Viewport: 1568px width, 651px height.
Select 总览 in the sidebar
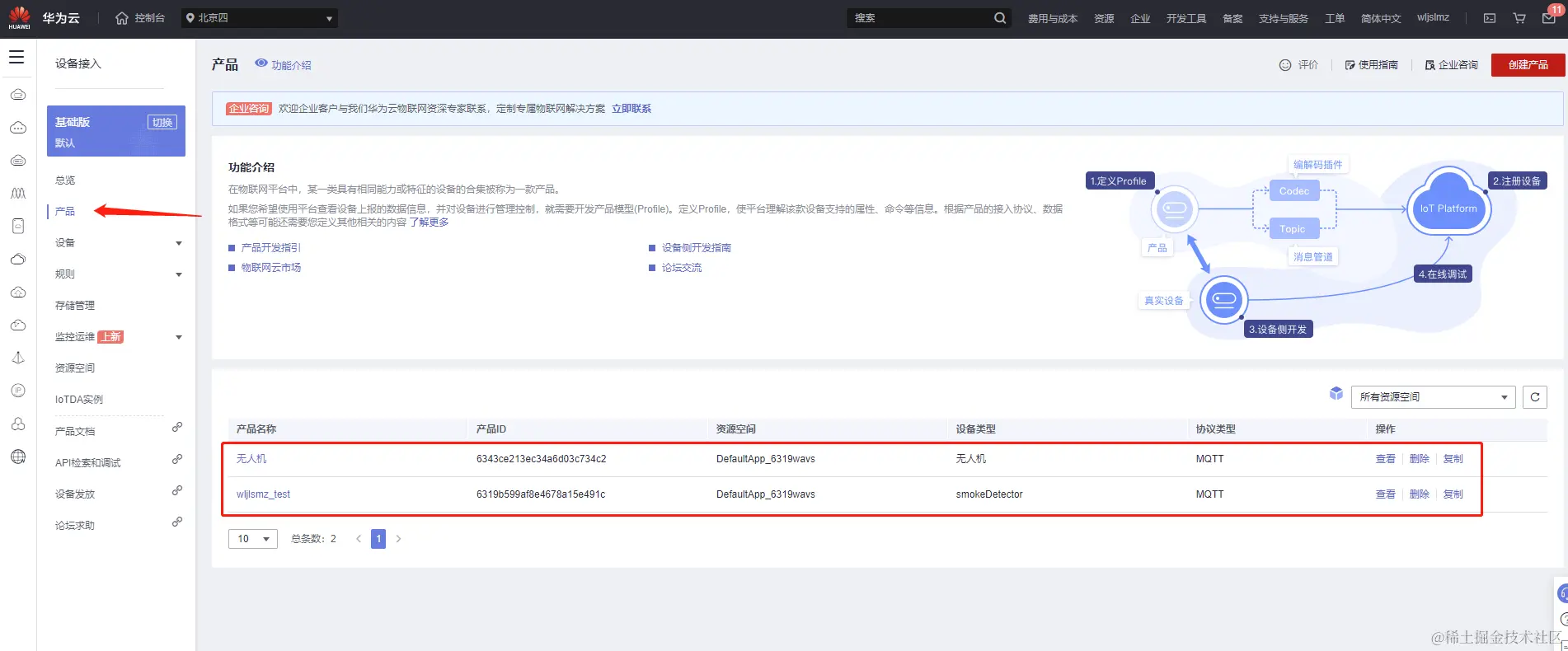click(x=65, y=180)
